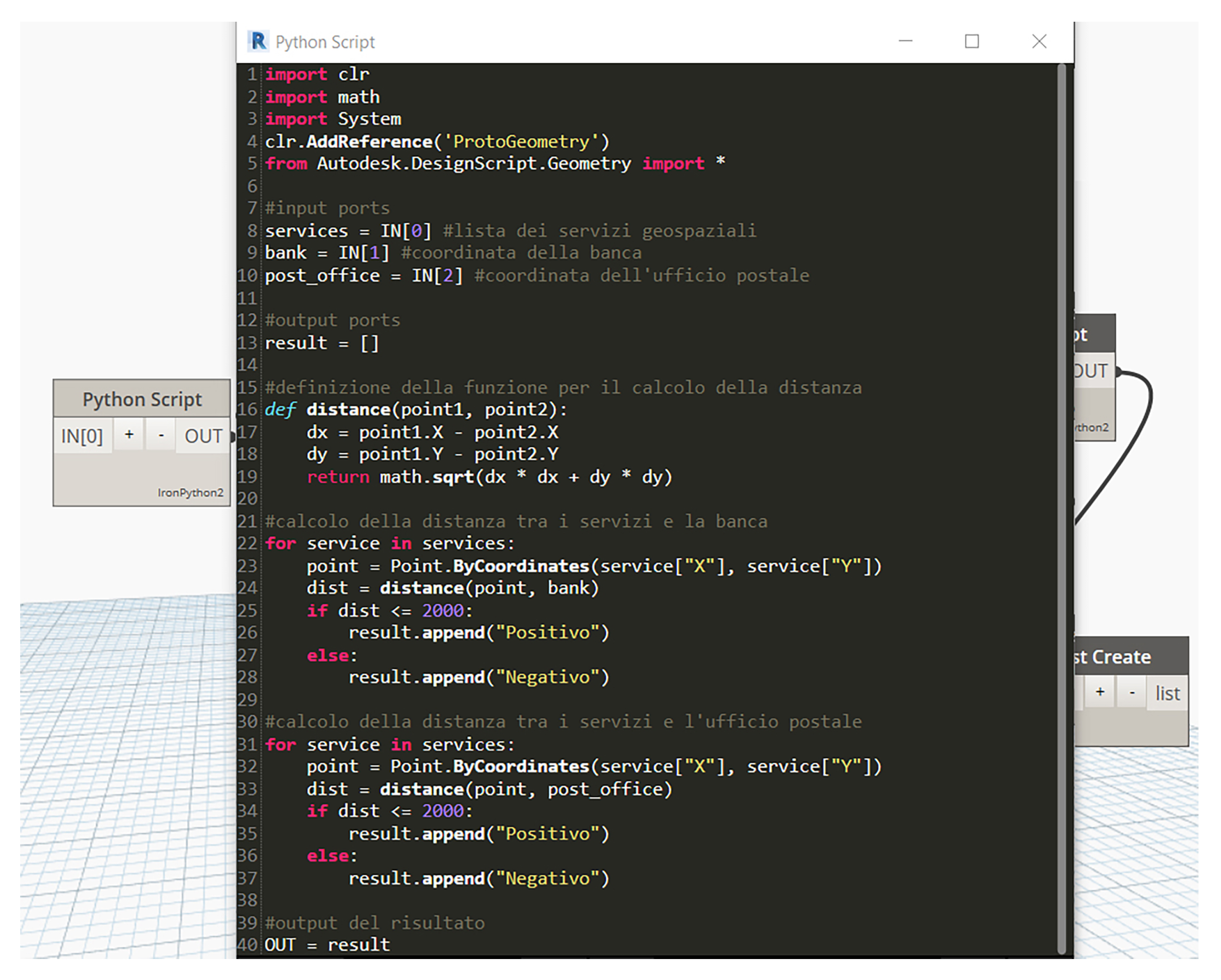The height and width of the screenshot is (980, 1221).
Task: Remove input port on left Python Script node
Action: pos(161,435)
